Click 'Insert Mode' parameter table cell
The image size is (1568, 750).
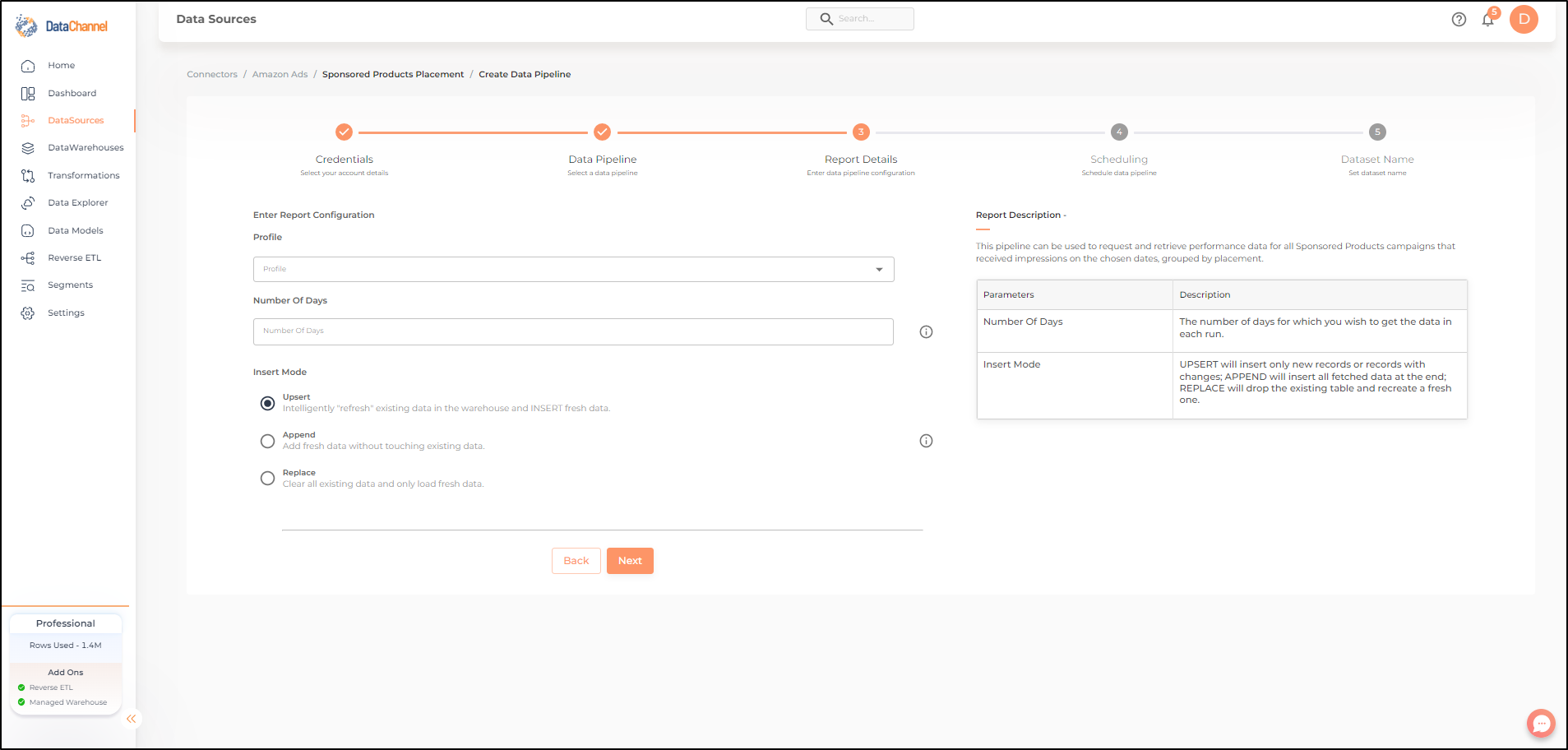1074,386
